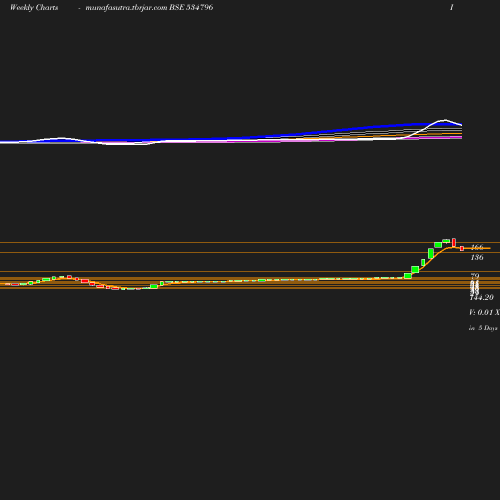Click the "79" price level label
This screenshot has width=500, height=500.
[x=475, y=276]
